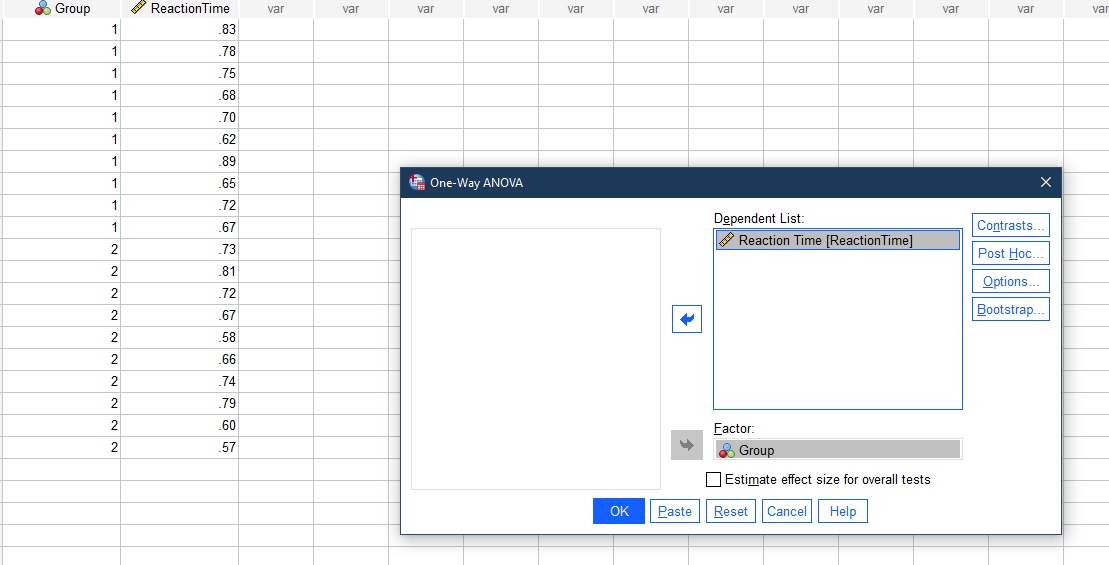
Task: Select cell with ReactionTime .58
Action: point(180,337)
